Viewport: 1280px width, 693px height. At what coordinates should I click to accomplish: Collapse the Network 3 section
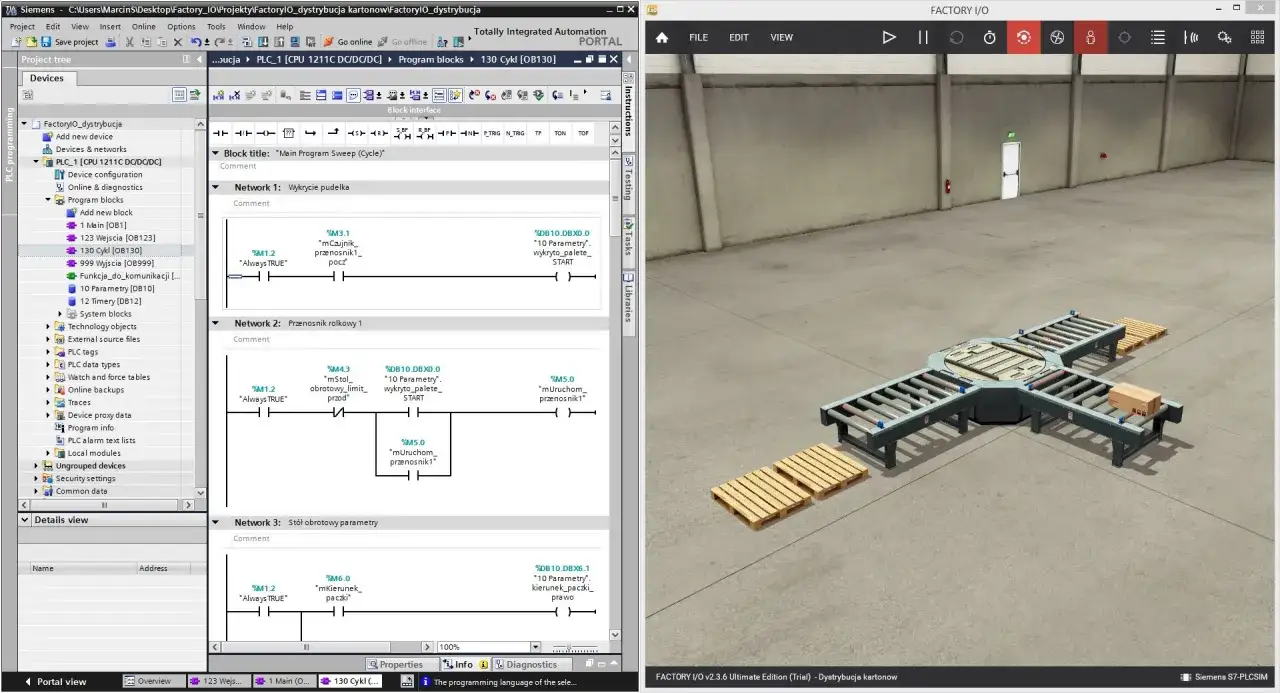pyautogui.click(x=215, y=522)
